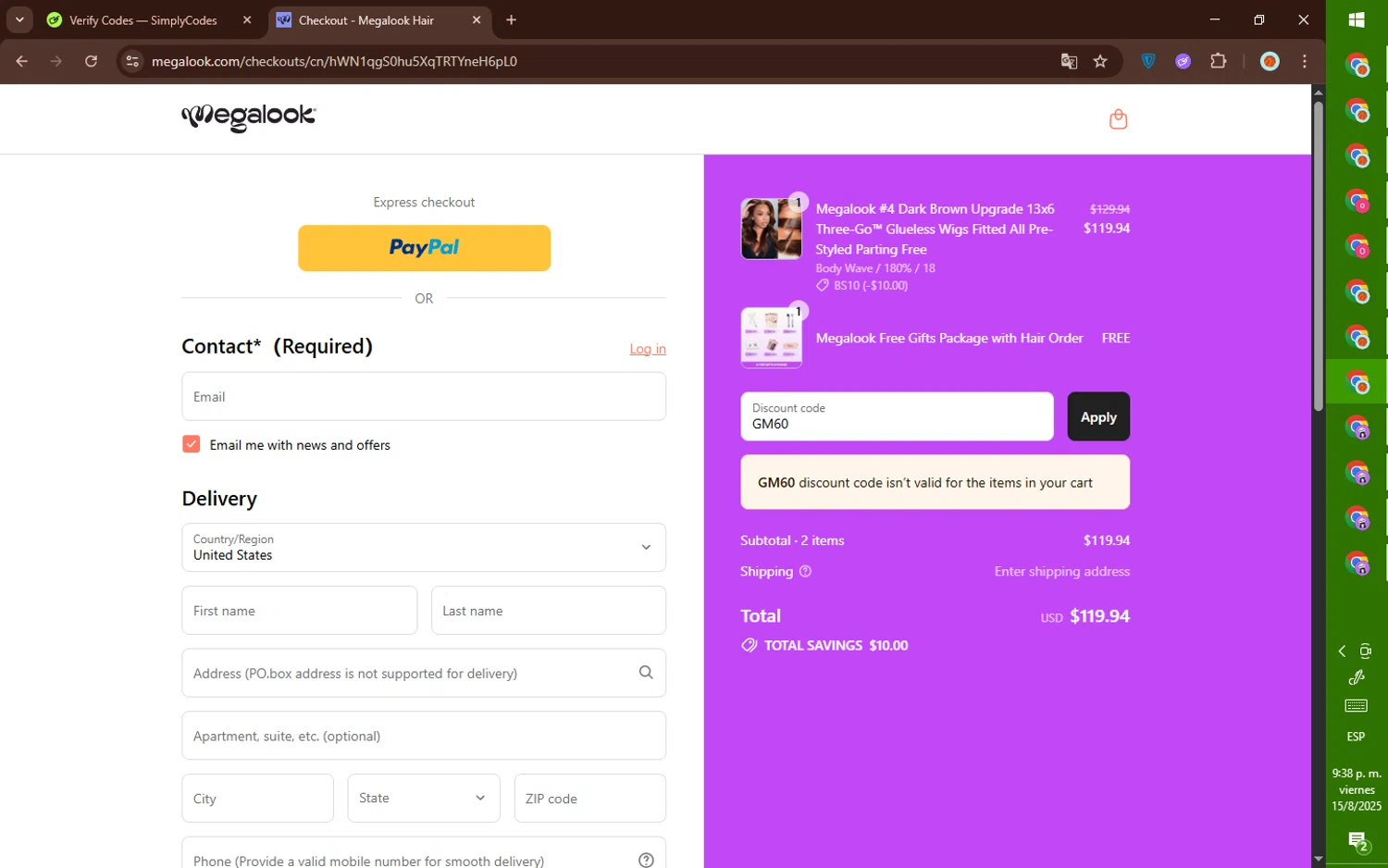Viewport: 1388px width, 868px height.
Task: Click the TOTAL SAVINGS $10.00 text
Action: tap(836, 645)
